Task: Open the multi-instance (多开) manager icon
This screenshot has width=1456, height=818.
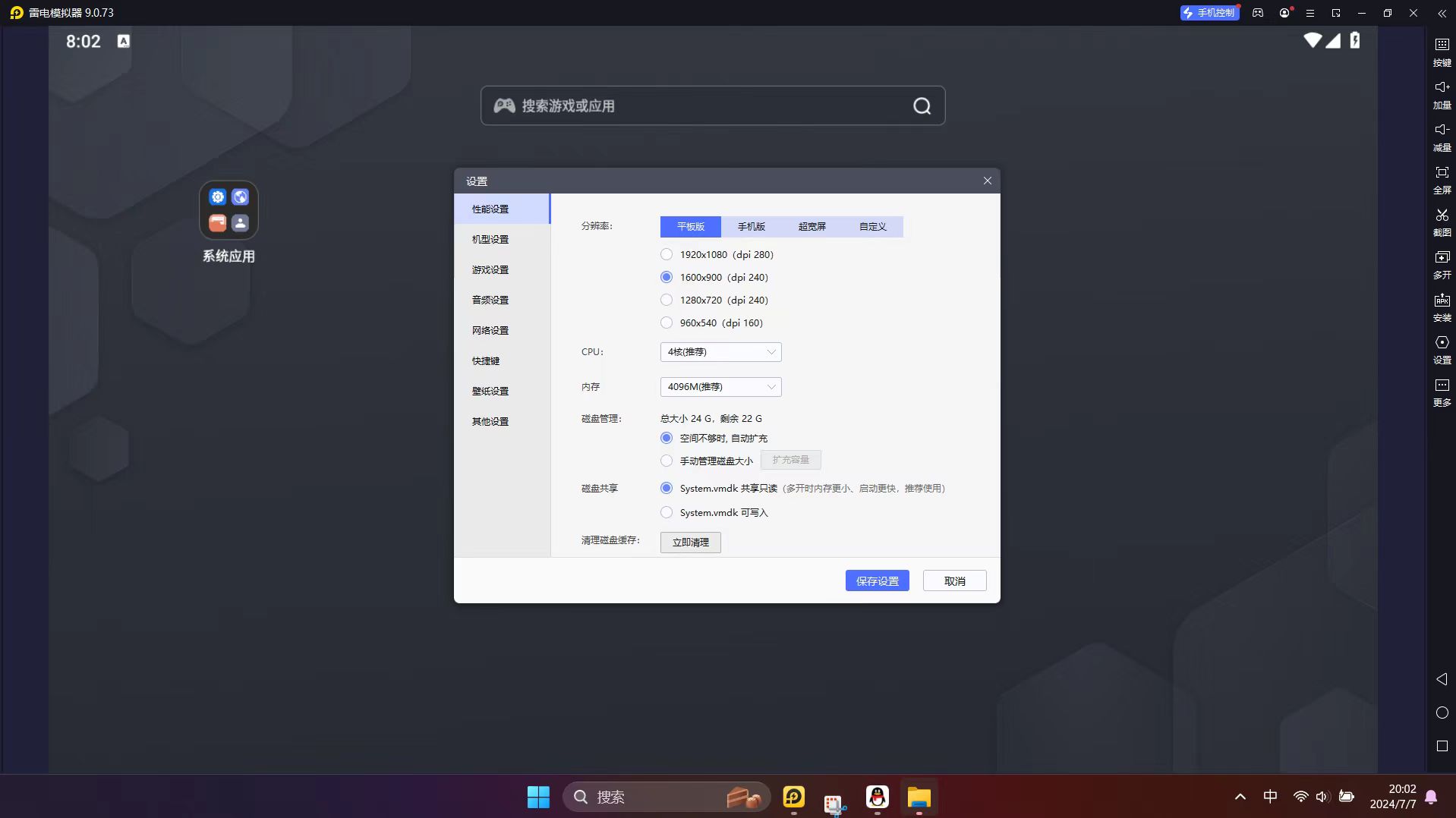Action: click(1442, 258)
